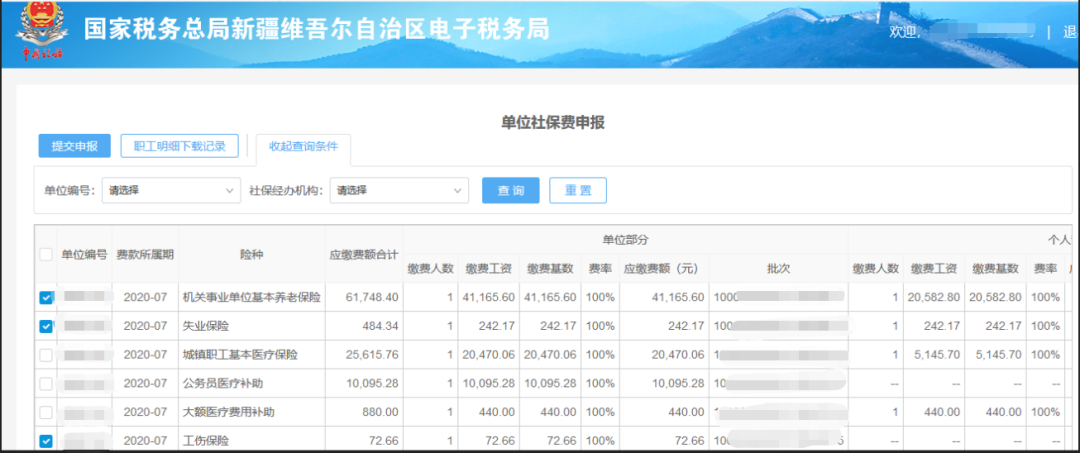Viewport: 1080px width, 453px height.
Task: Select the 失业保险 cell
Action: 252,326
